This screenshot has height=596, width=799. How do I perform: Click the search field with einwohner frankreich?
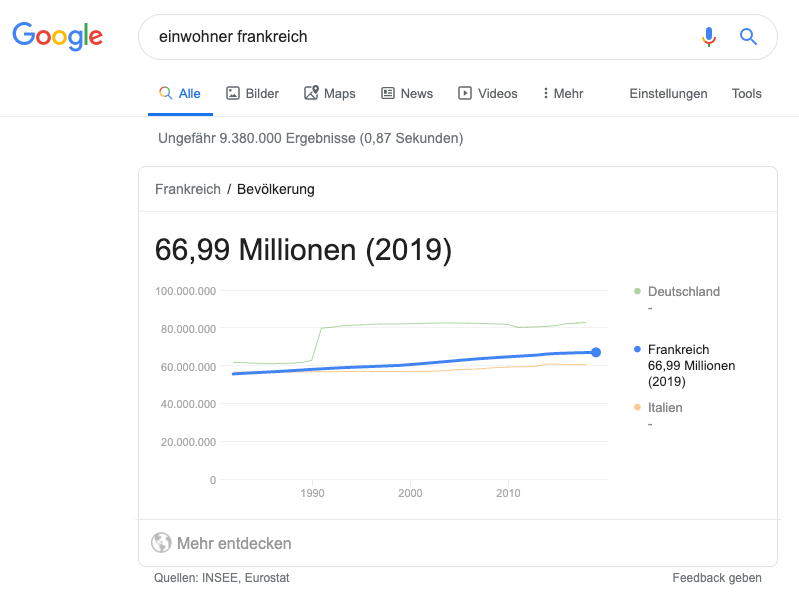click(x=423, y=37)
